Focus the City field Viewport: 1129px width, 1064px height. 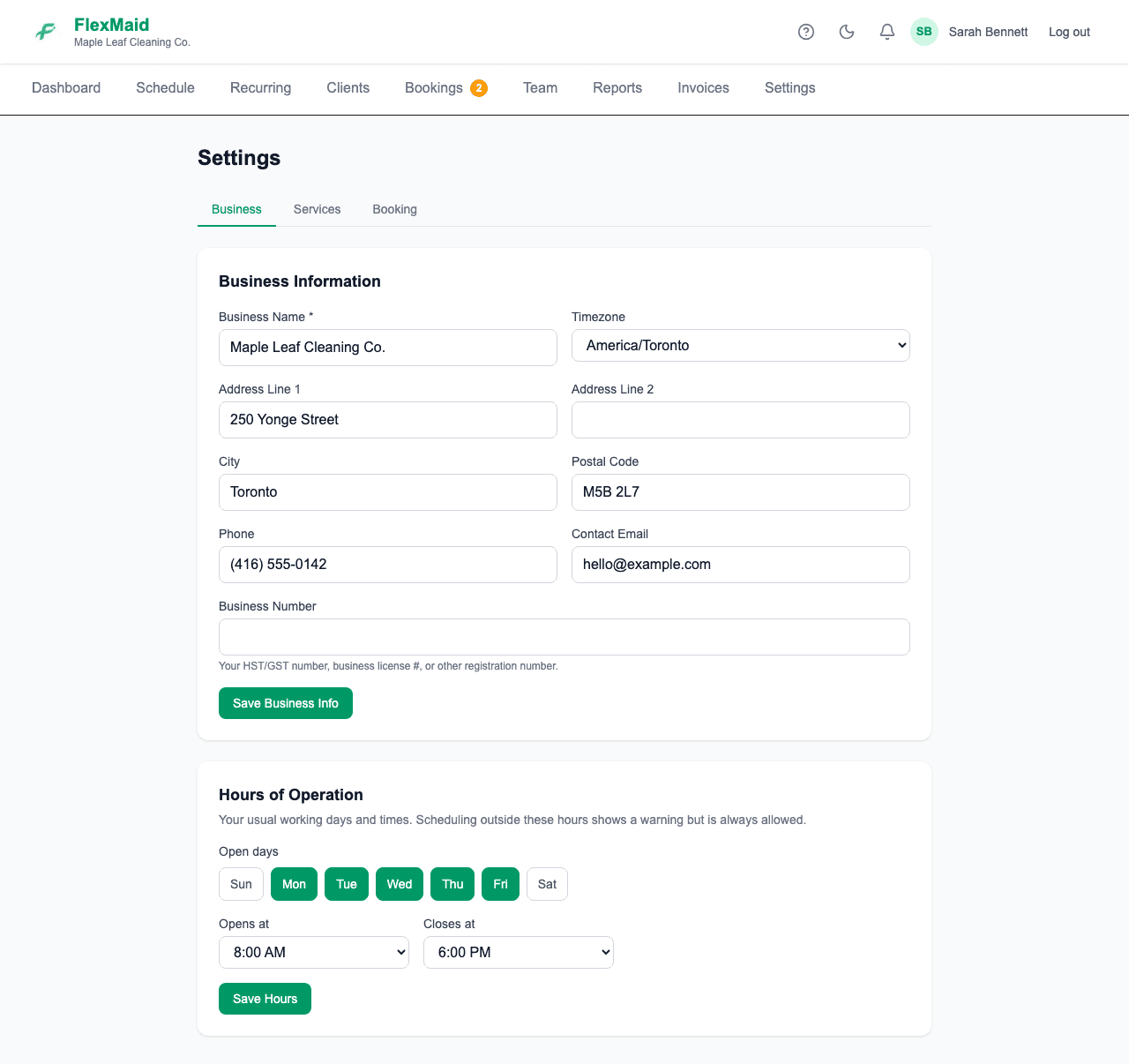coord(388,492)
